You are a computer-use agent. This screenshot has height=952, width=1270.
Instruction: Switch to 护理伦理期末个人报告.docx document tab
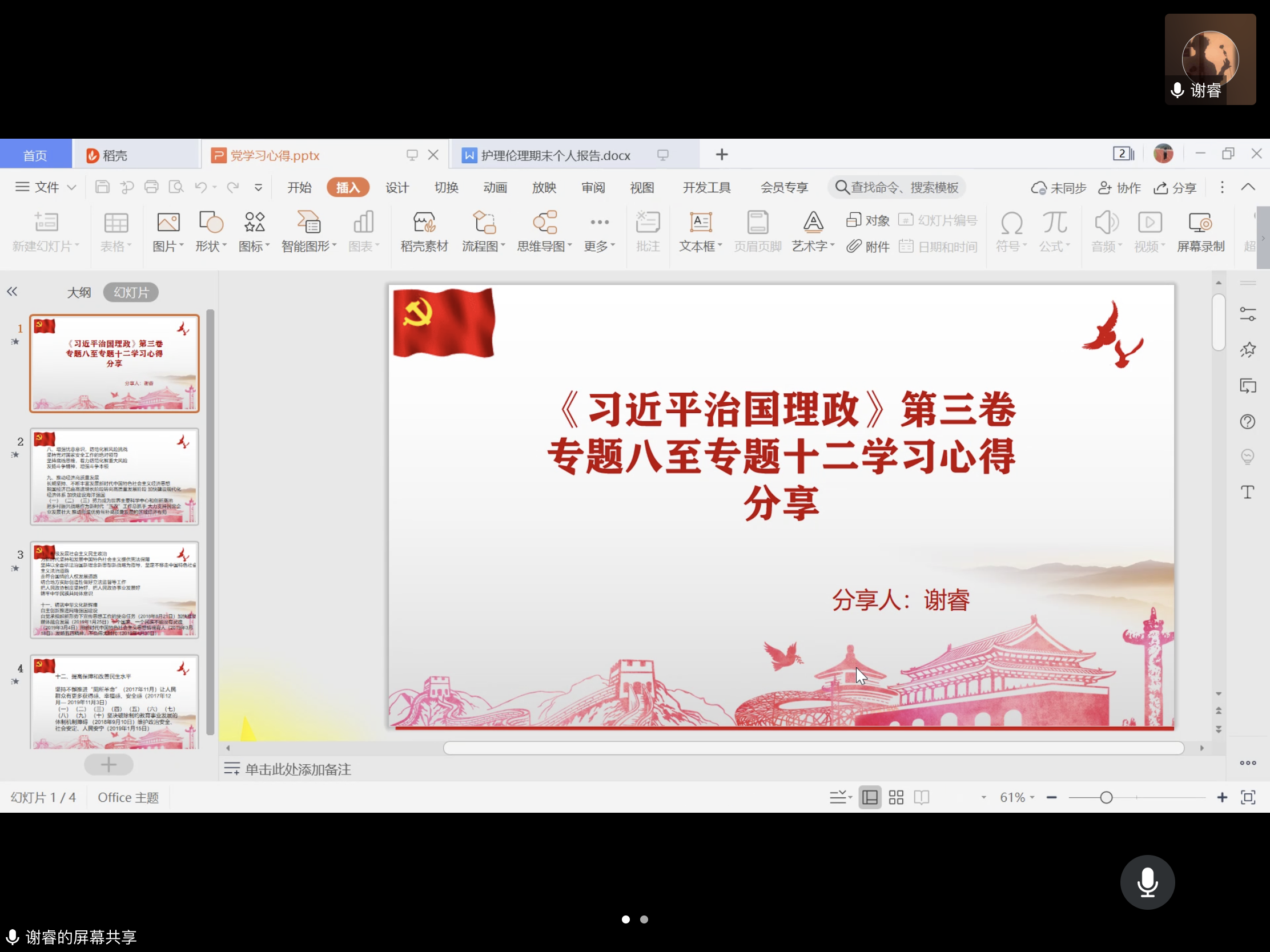553,154
